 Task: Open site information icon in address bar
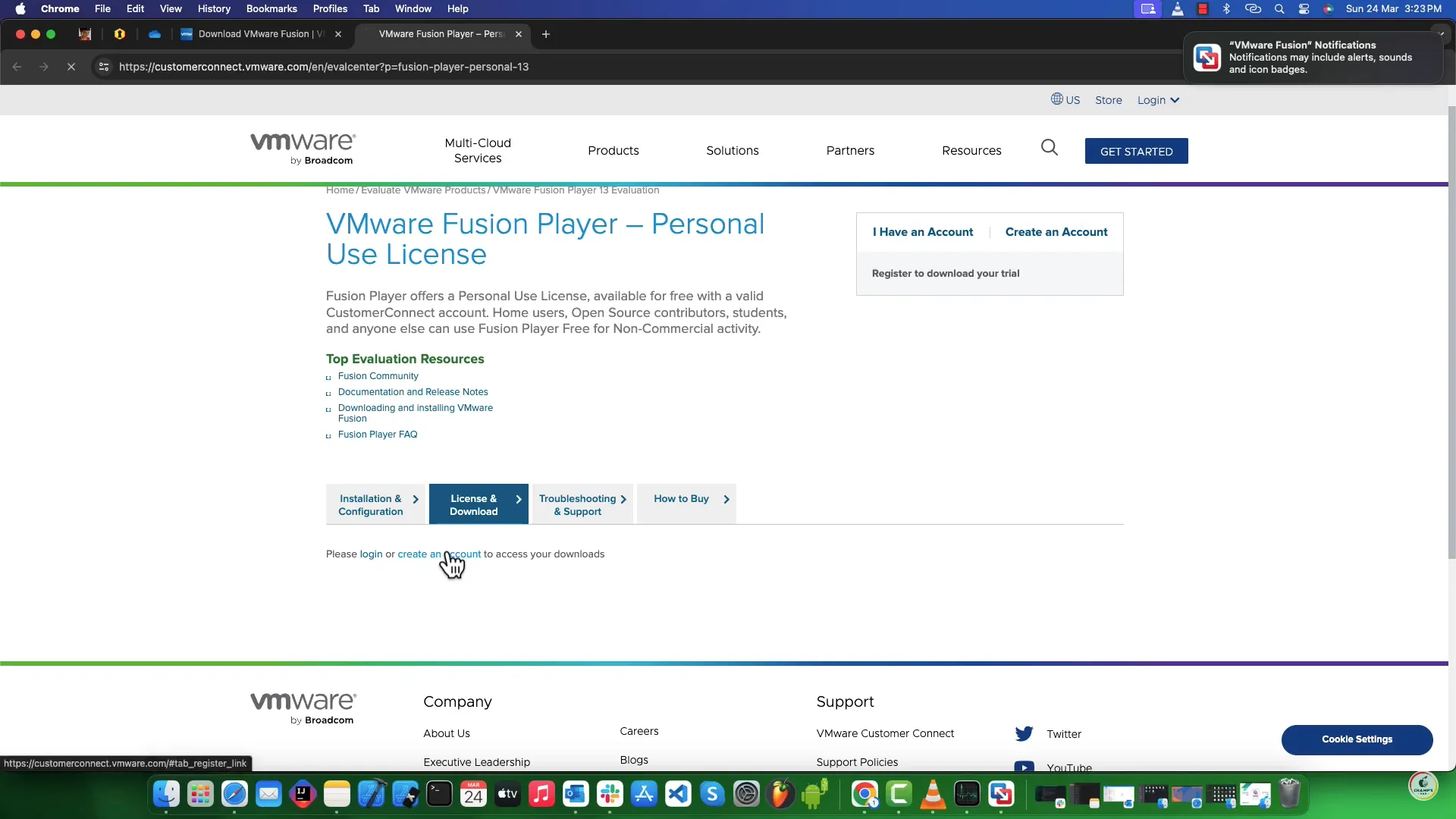(104, 67)
